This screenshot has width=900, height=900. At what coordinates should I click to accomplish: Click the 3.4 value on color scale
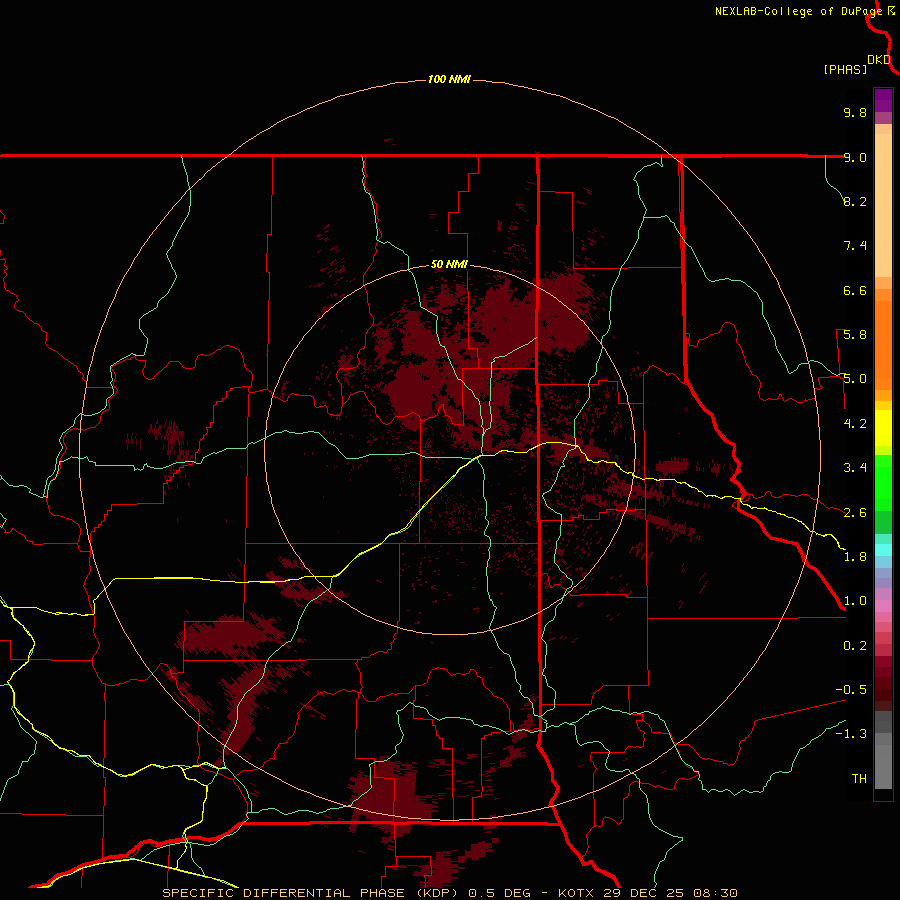pos(855,468)
